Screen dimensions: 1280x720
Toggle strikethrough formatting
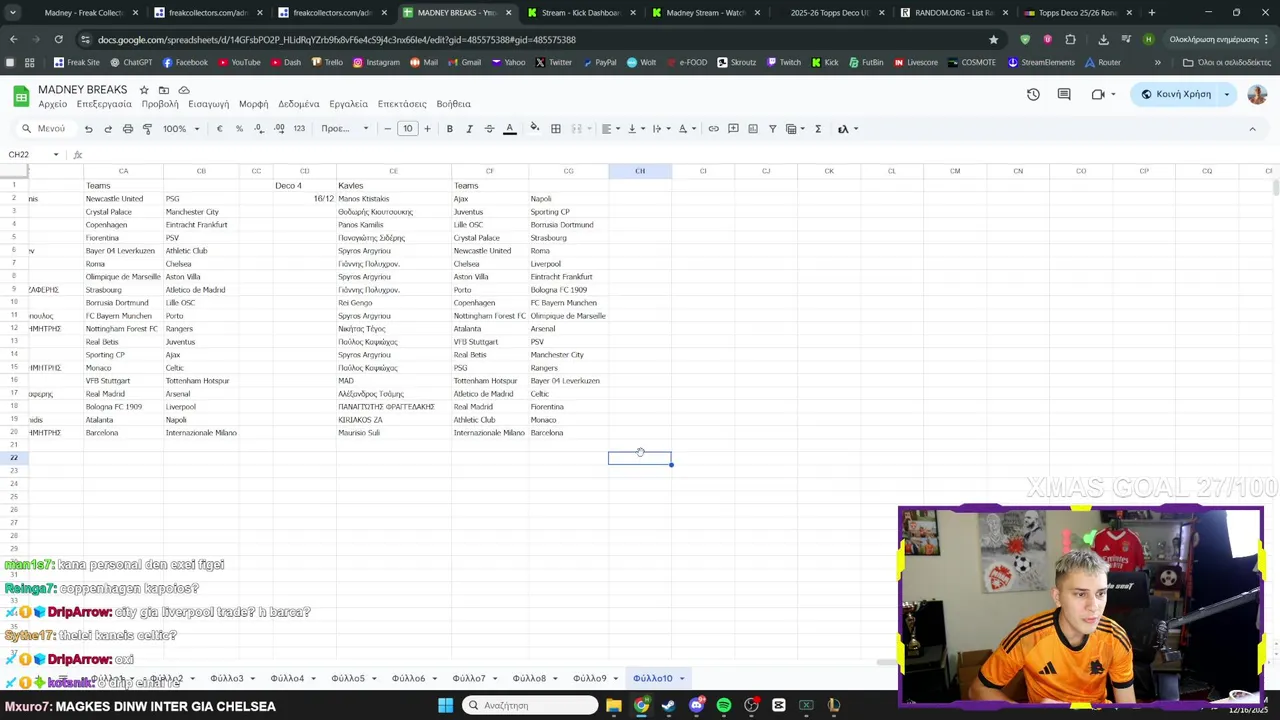489,129
